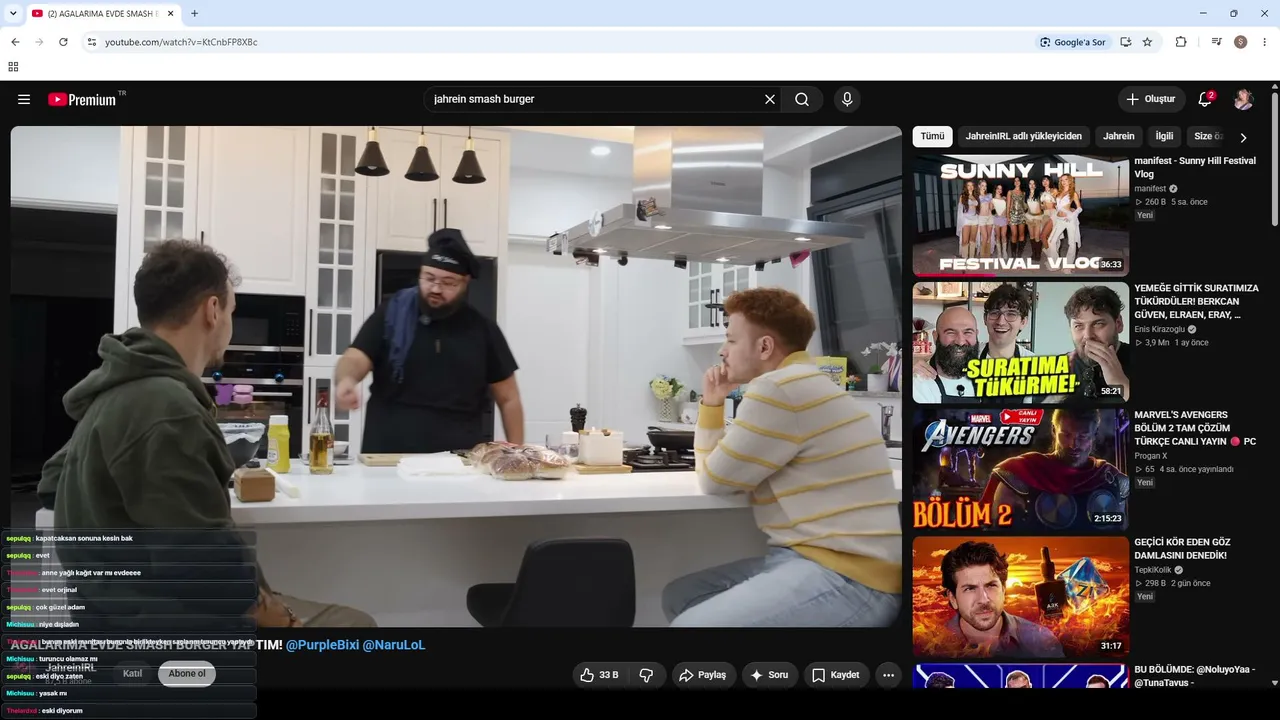This screenshot has height=720, width=1280.
Task: Open the YouTube guide hamburger menu
Action: pyautogui.click(x=24, y=99)
